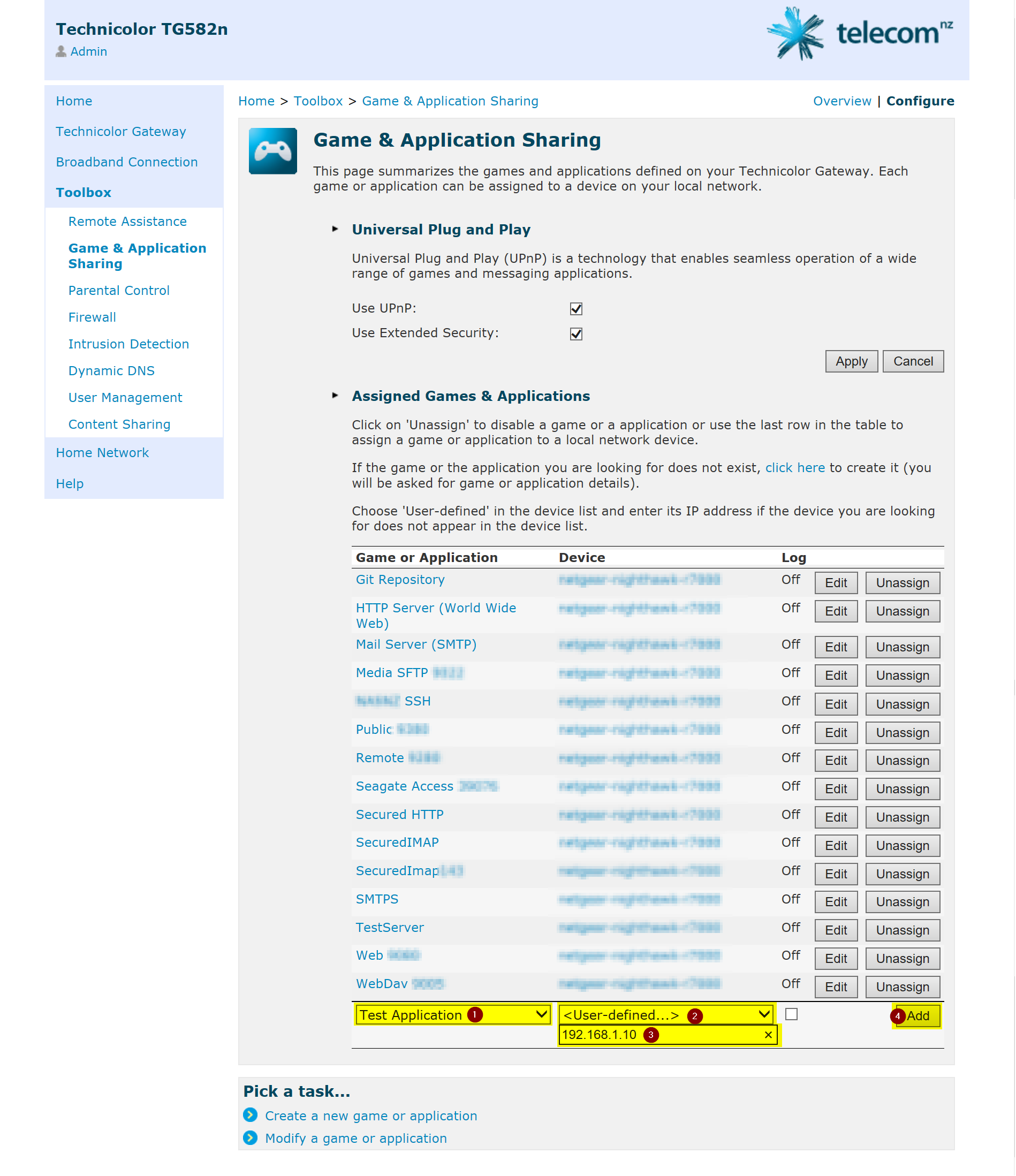
Task: Clear the IP address field with X
Action: click(768, 1035)
